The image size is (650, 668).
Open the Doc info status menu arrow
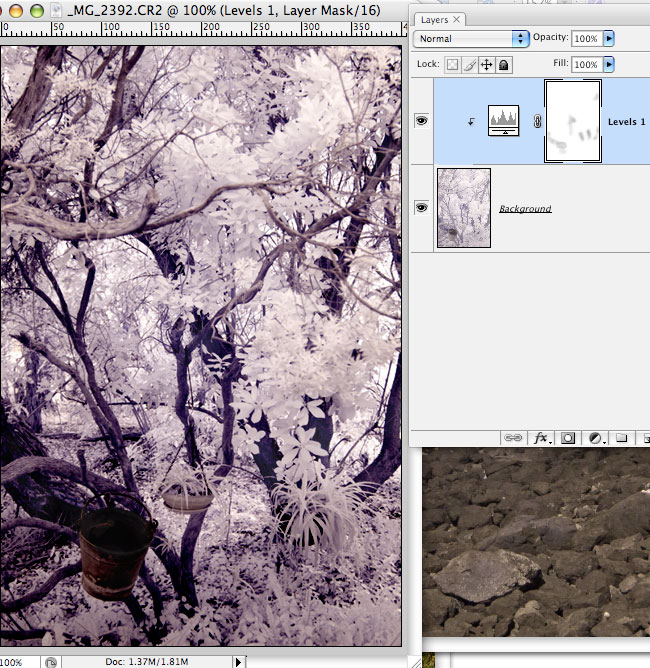[x=238, y=662]
